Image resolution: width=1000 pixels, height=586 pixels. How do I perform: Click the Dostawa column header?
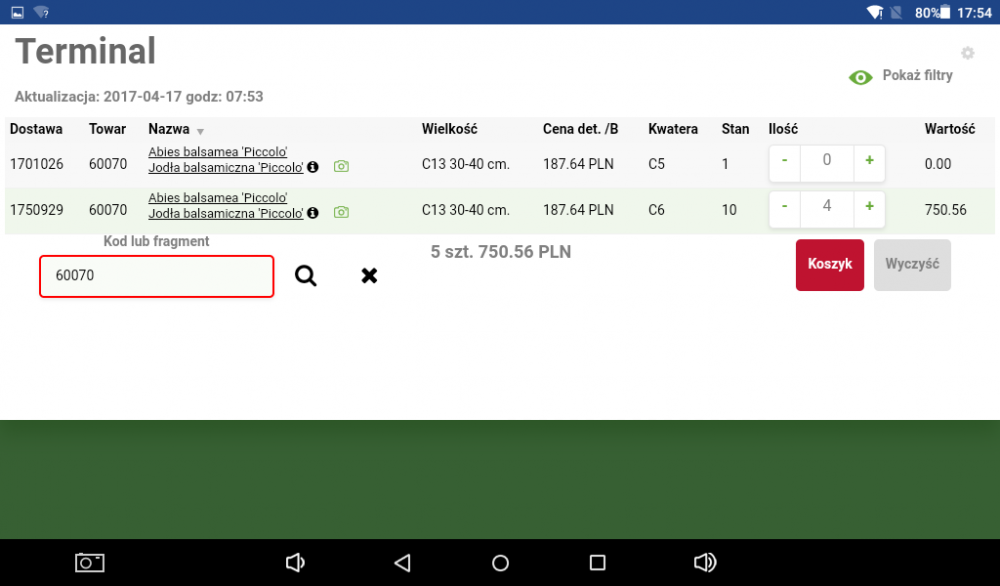pyautogui.click(x=36, y=129)
